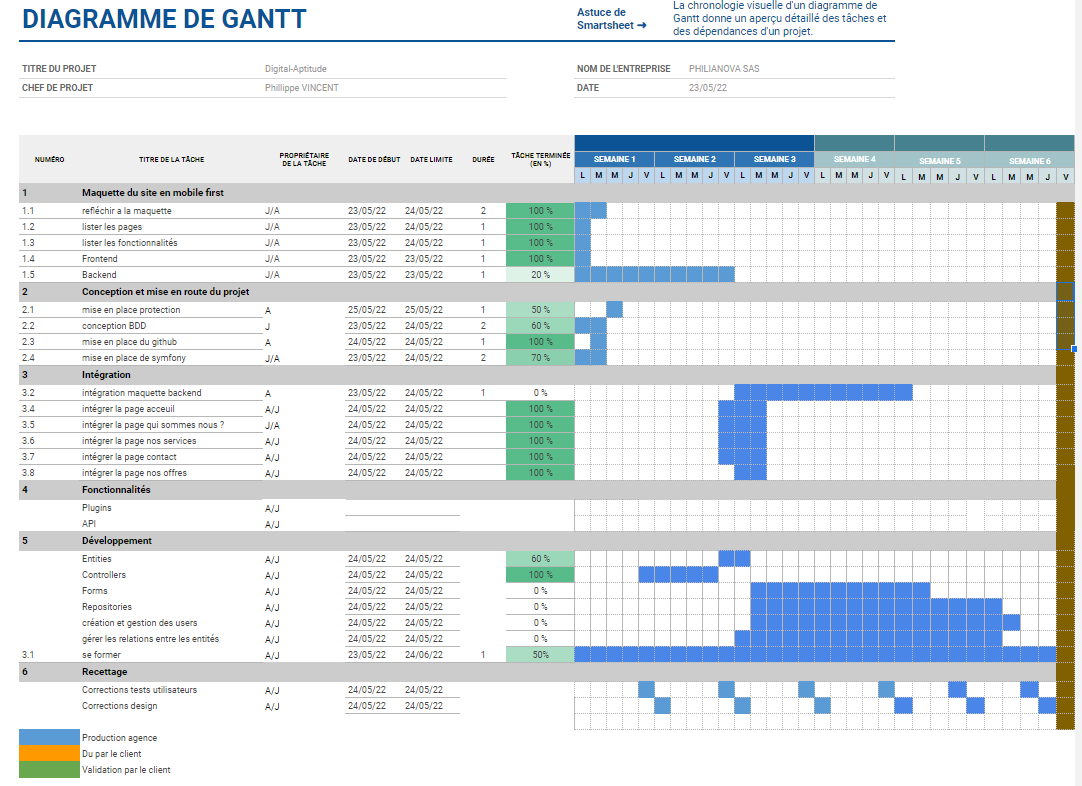Click the green Validation par le client swatch
Screen dimensions: 1082x786
(x=49, y=770)
